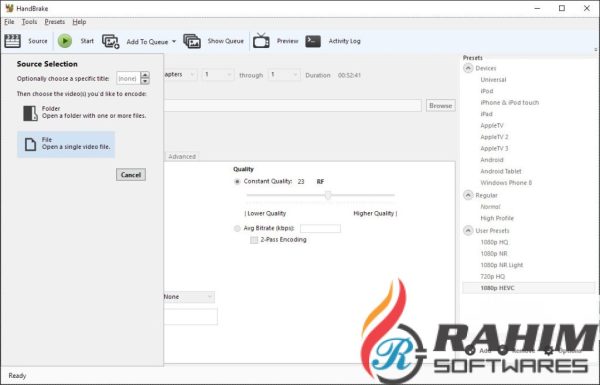Select the iPad preset
This screenshot has height=385, width=600.
[x=486, y=114]
